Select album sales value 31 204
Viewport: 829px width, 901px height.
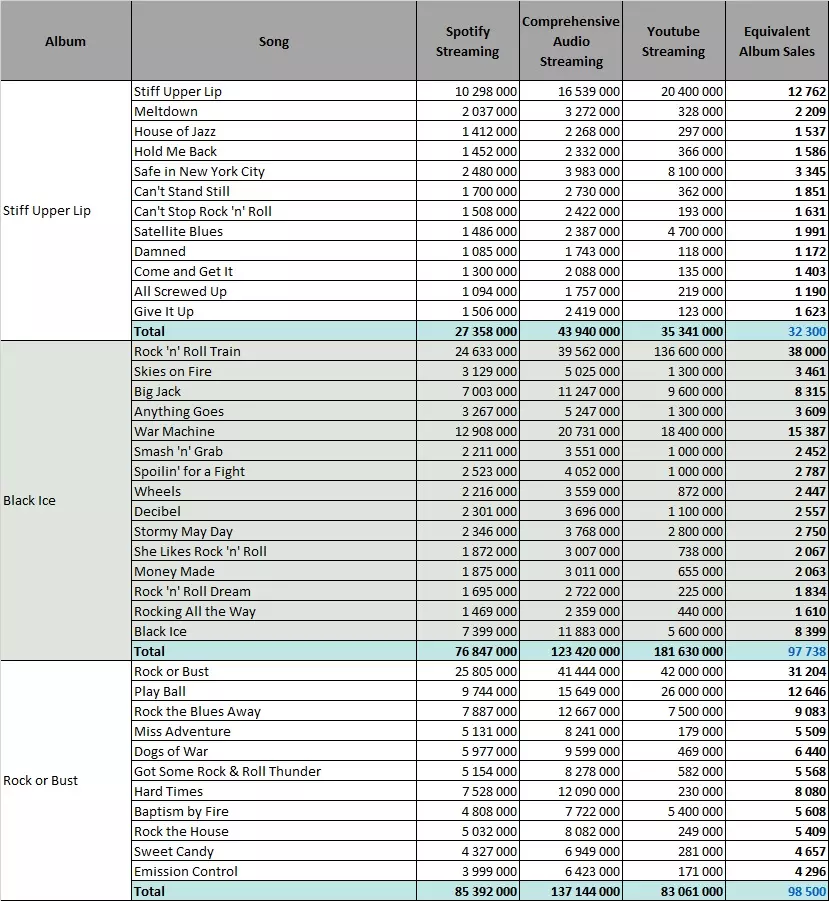[x=777, y=671]
